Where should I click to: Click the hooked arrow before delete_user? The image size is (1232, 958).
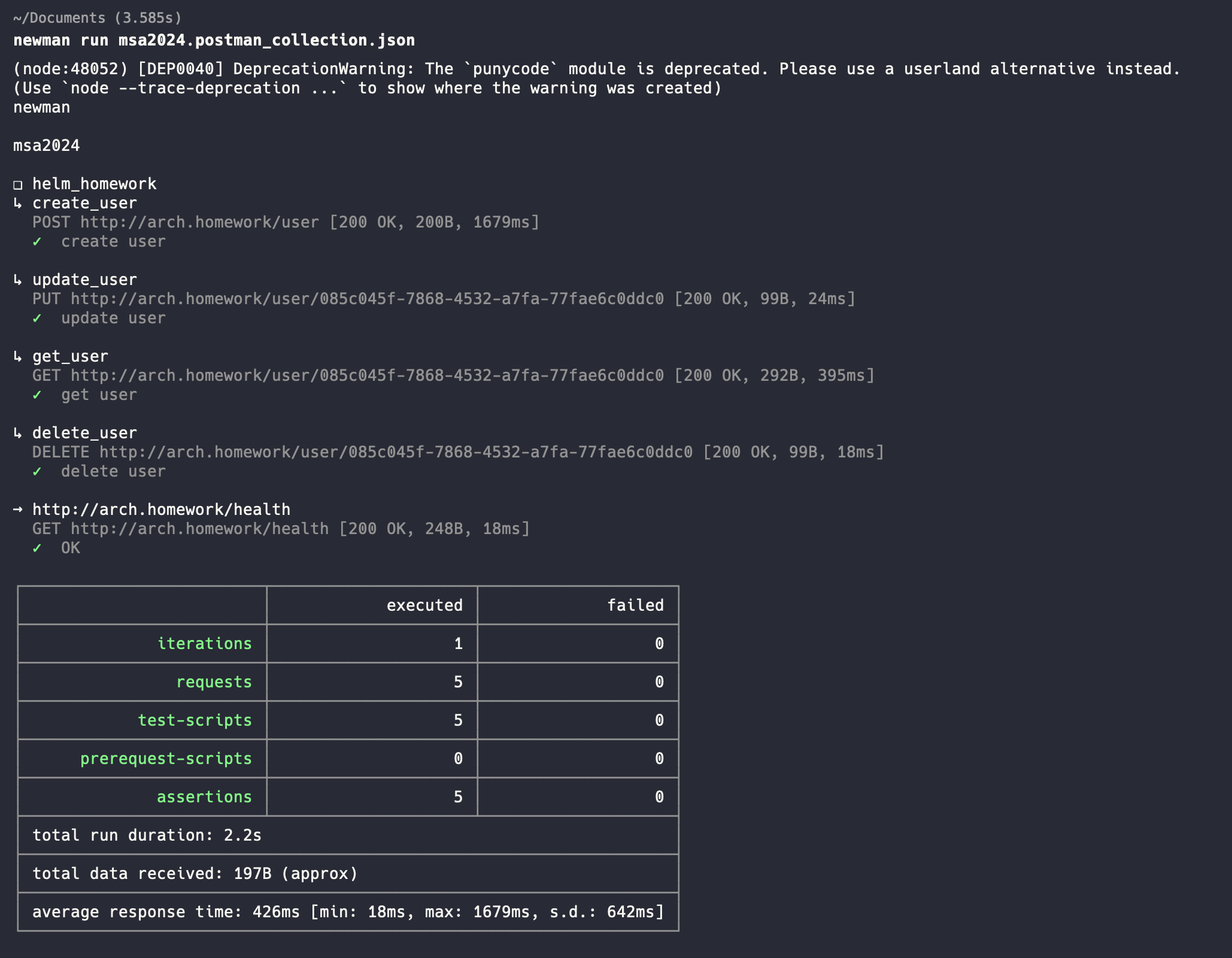point(18,433)
